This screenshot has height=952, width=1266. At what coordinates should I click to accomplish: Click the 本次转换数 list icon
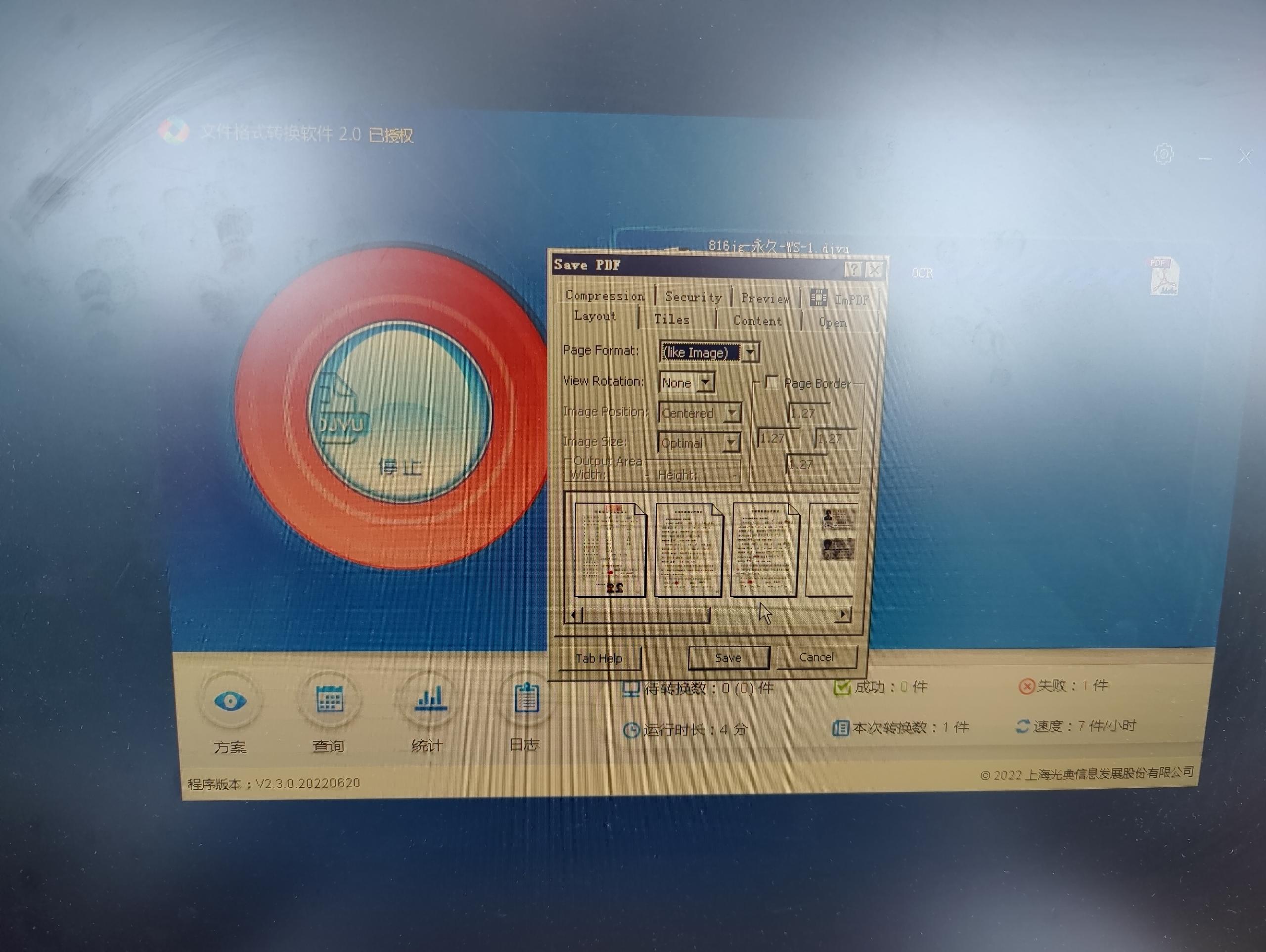click(840, 728)
